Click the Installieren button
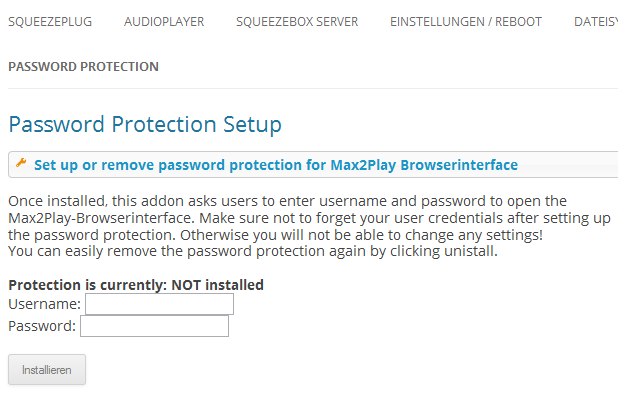The height and width of the screenshot is (394, 618). point(47,370)
